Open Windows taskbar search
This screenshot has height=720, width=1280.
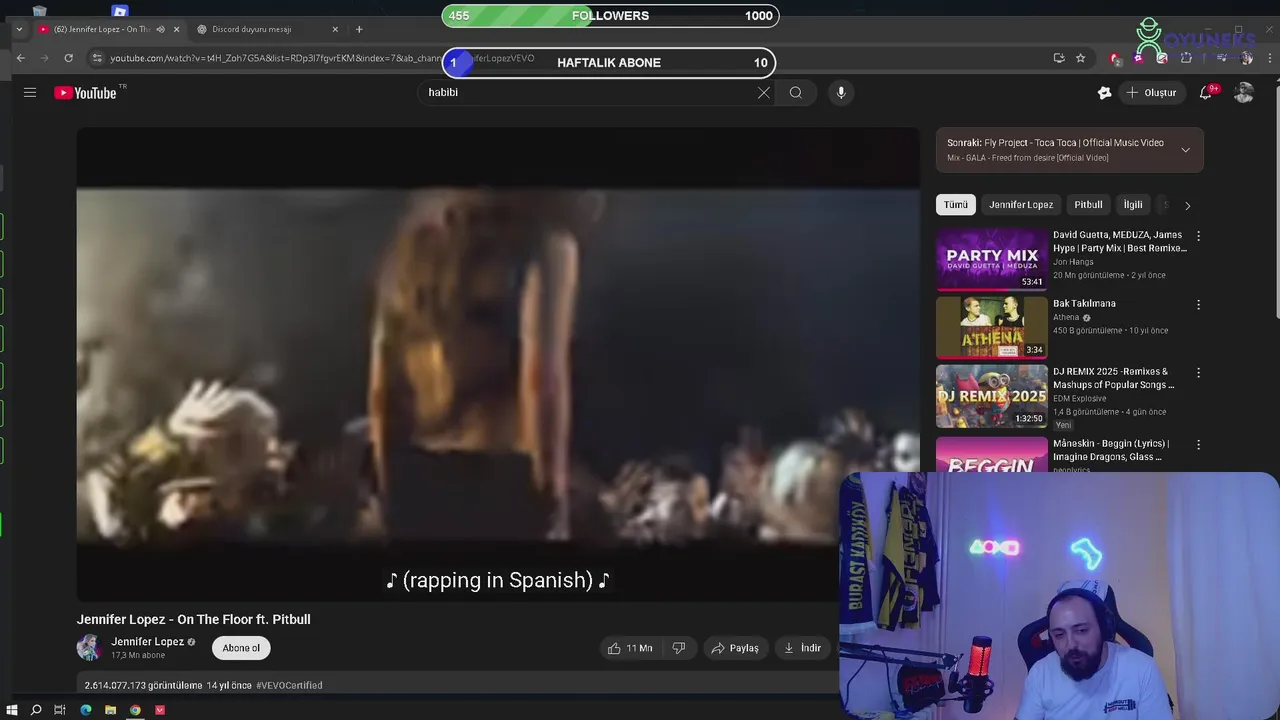pos(36,710)
